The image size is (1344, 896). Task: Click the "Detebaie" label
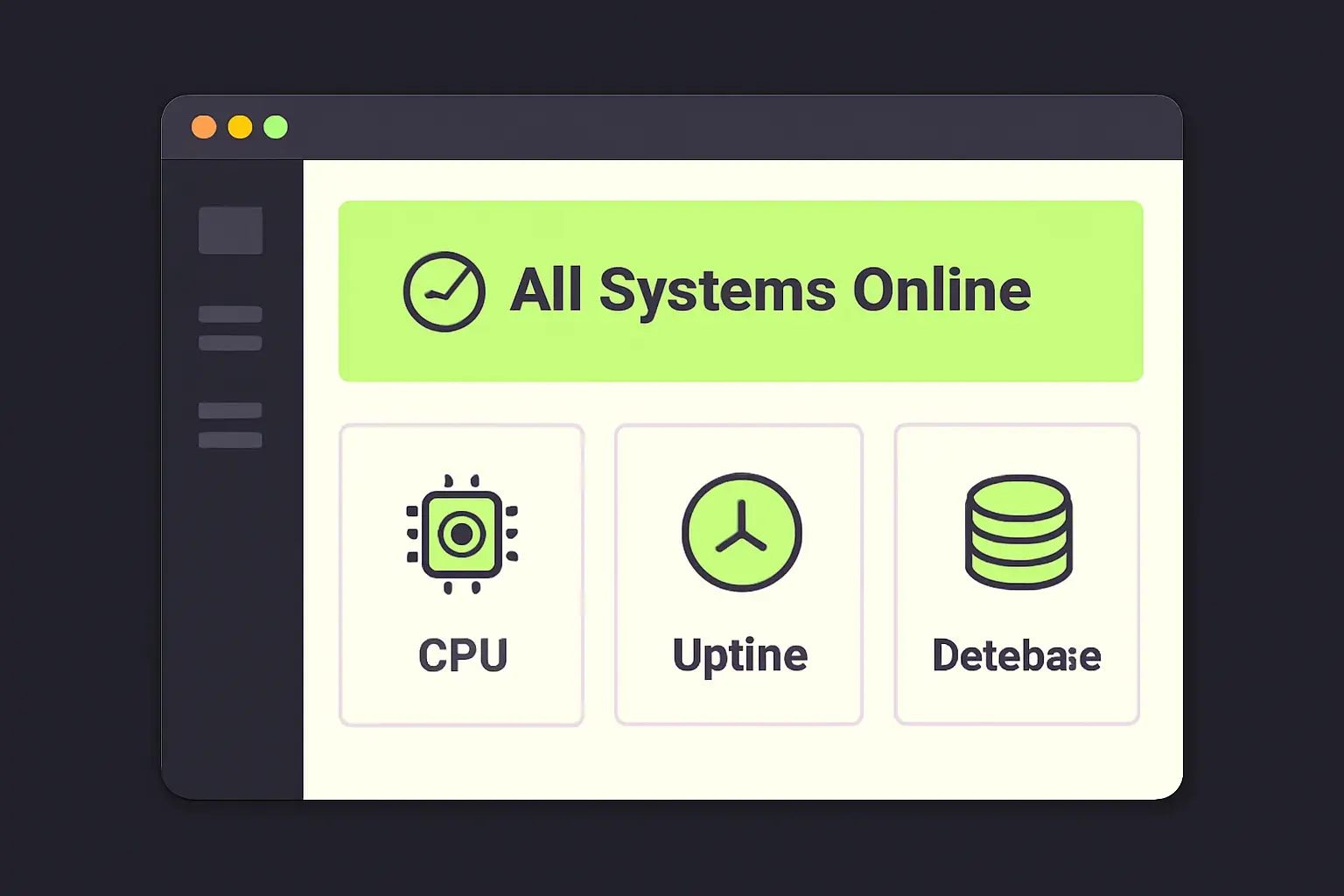pyautogui.click(x=1017, y=655)
